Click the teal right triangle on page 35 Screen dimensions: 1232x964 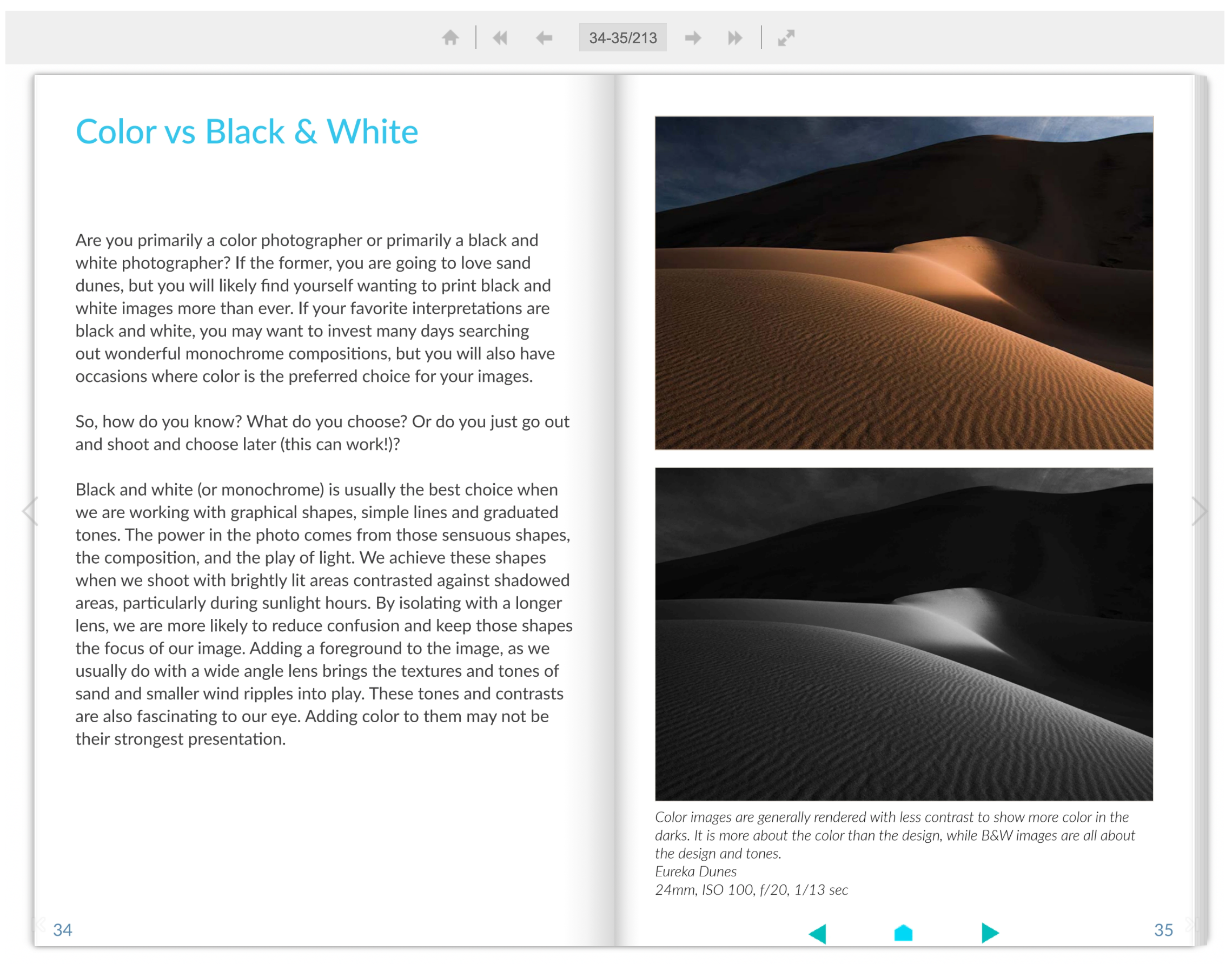[989, 933]
